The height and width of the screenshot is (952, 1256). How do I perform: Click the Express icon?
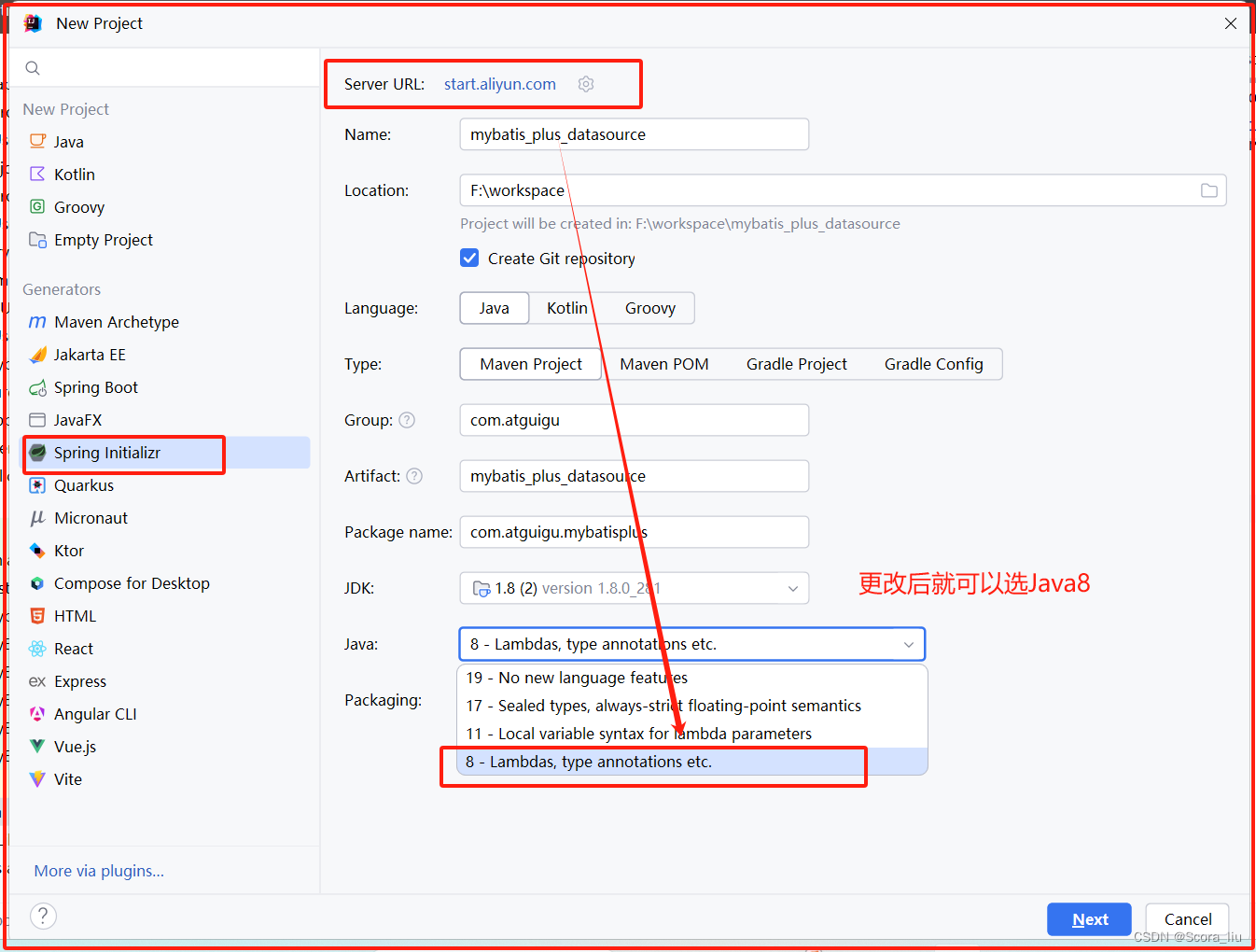[x=37, y=681]
